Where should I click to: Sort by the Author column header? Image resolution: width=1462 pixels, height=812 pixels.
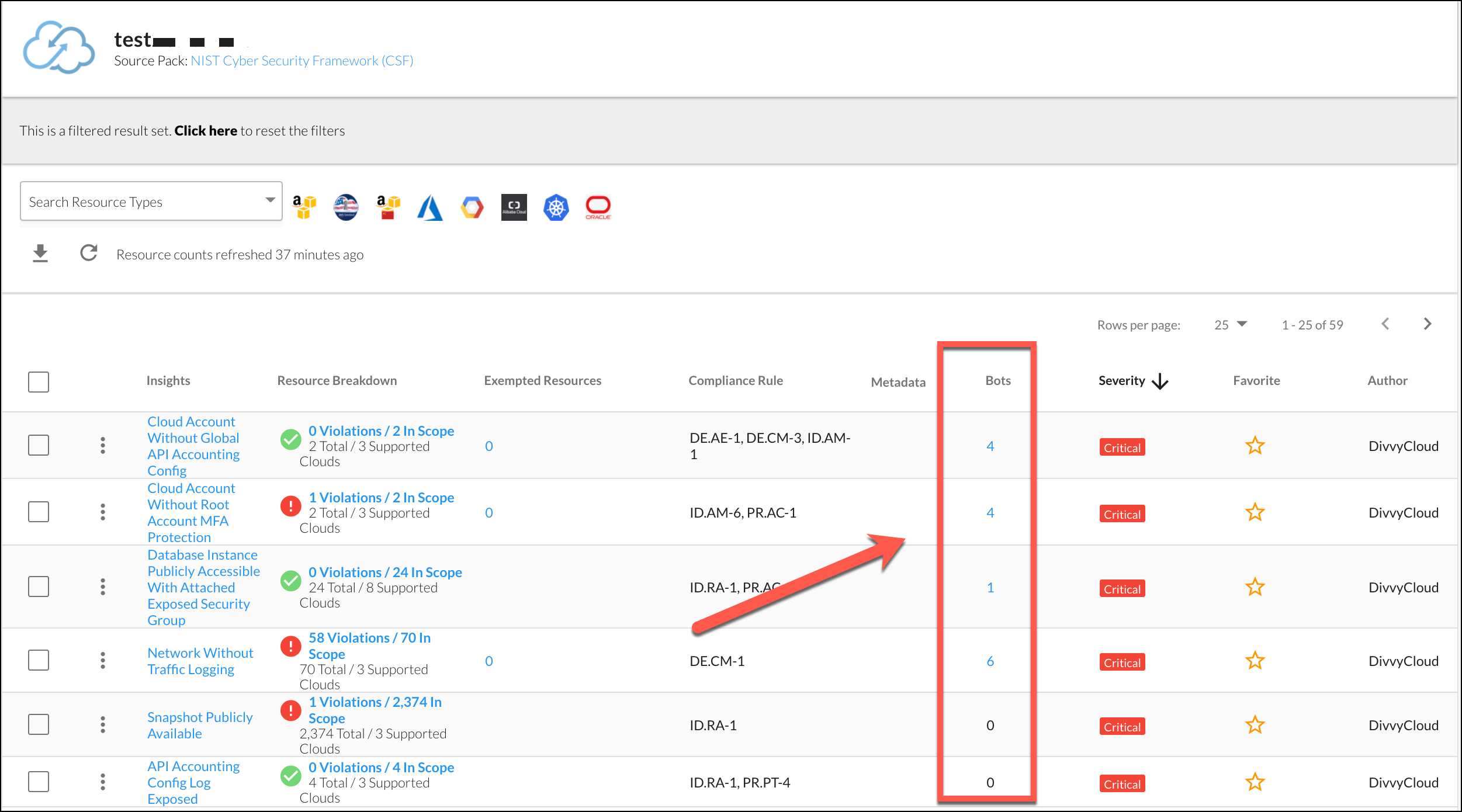pos(1387,381)
